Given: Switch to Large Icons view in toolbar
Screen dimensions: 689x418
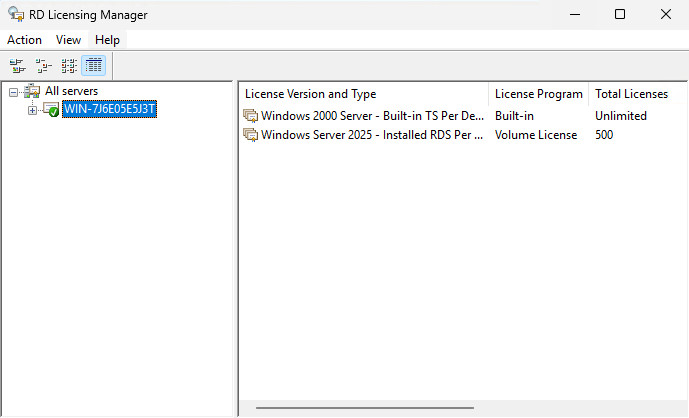Looking at the screenshot, I should tap(18, 66).
